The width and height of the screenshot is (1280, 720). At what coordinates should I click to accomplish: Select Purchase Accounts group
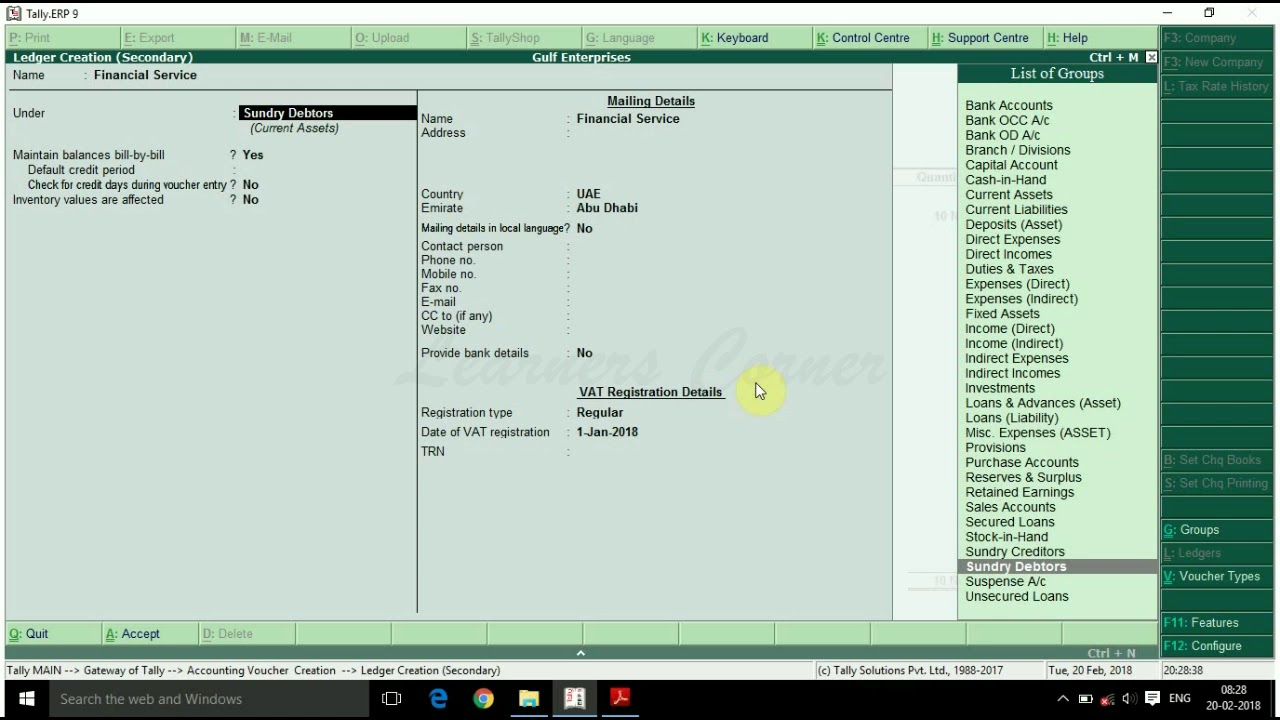coord(1022,462)
